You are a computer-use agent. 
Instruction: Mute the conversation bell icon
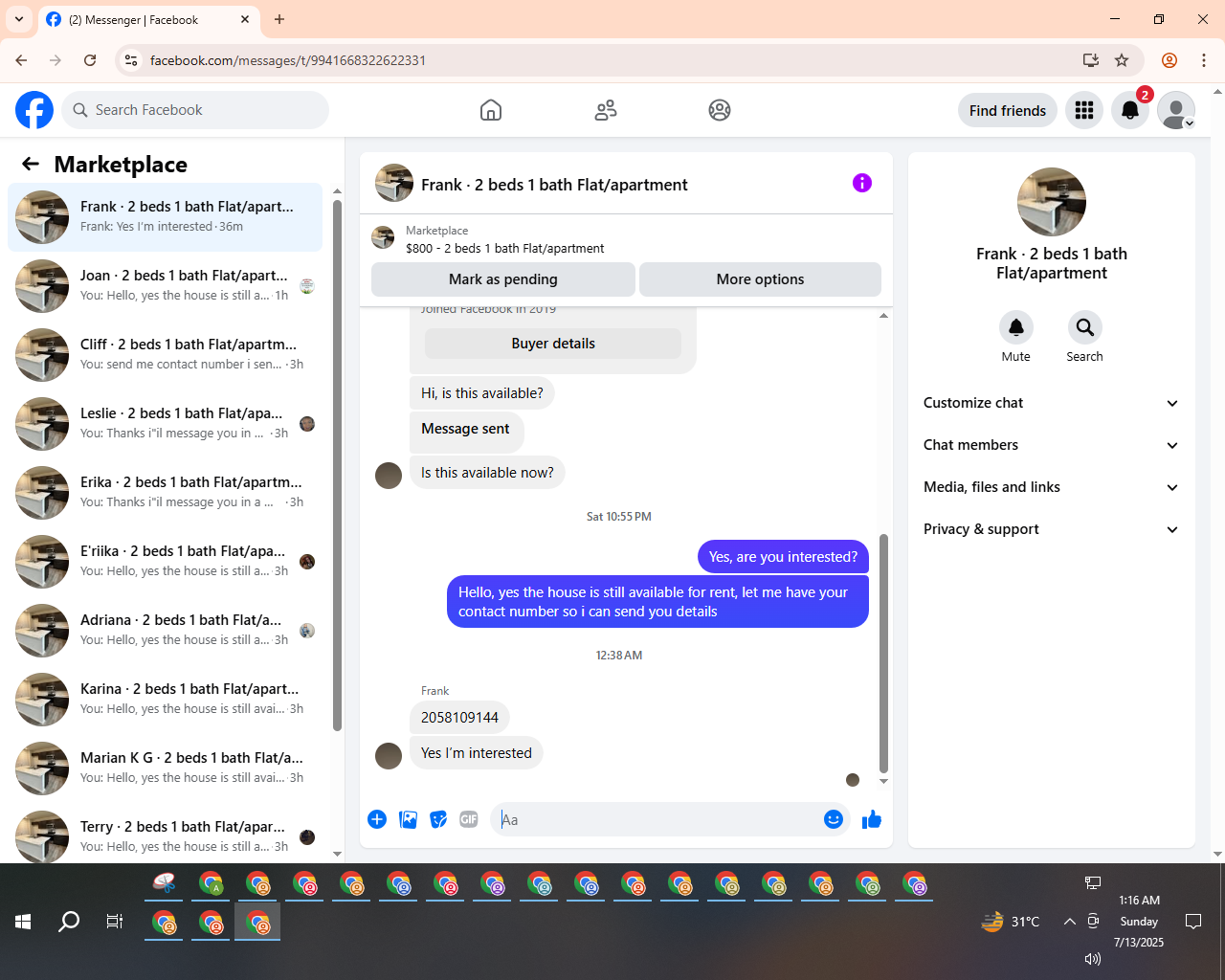pos(1016,327)
